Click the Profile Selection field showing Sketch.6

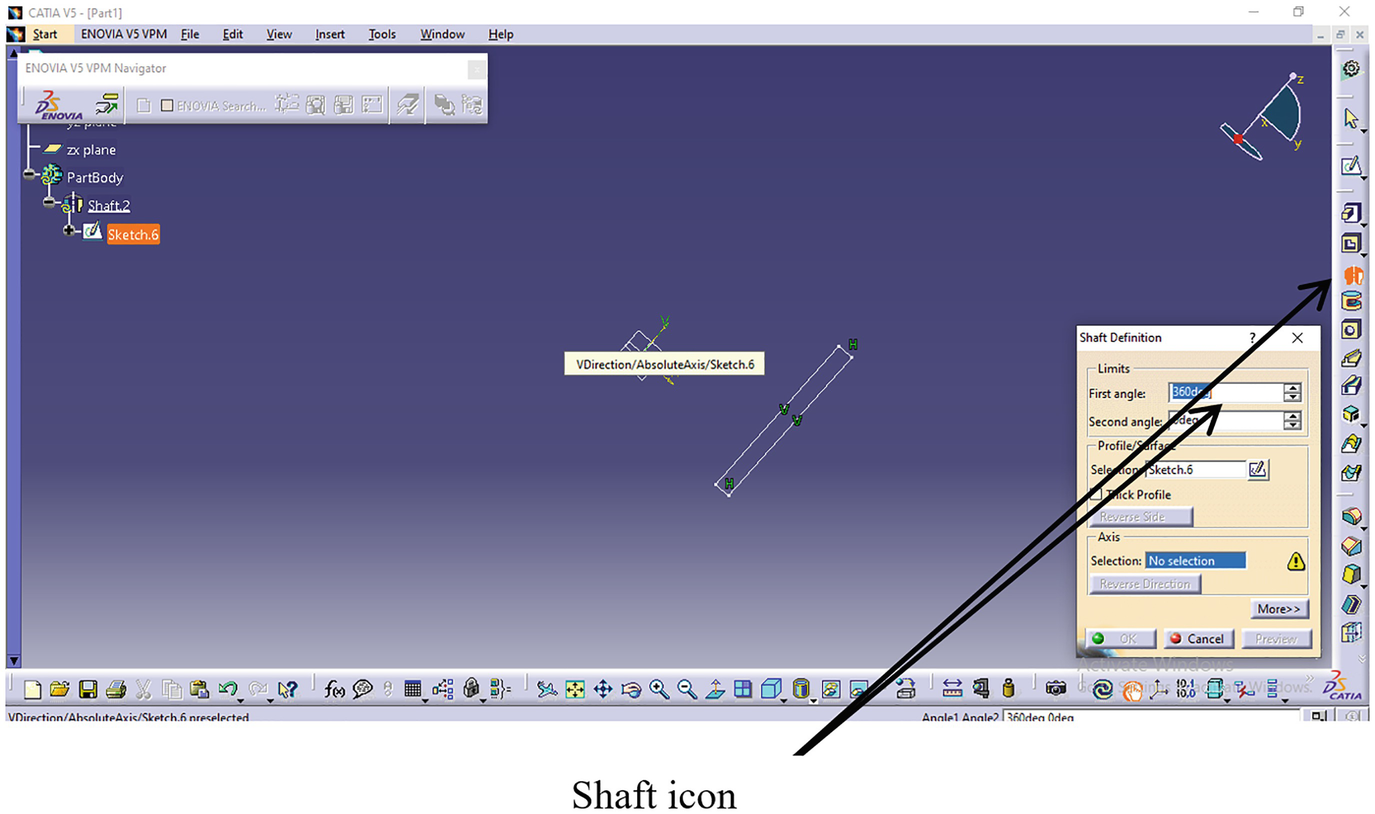(1196, 469)
